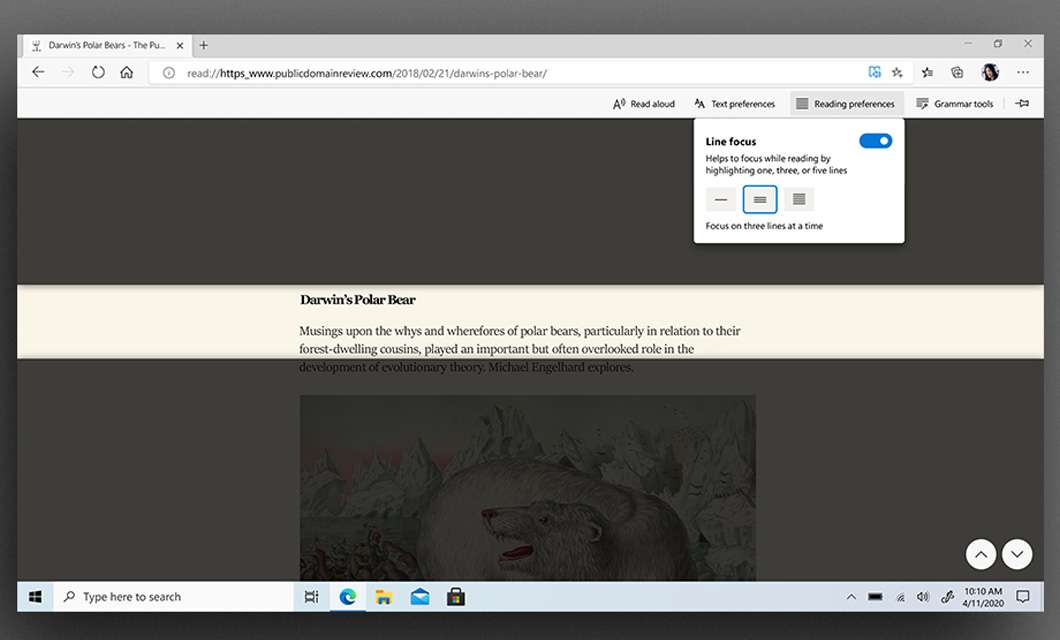This screenshot has height=640, width=1060.
Task: Open File Explorer from taskbar
Action: tap(384, 597)
